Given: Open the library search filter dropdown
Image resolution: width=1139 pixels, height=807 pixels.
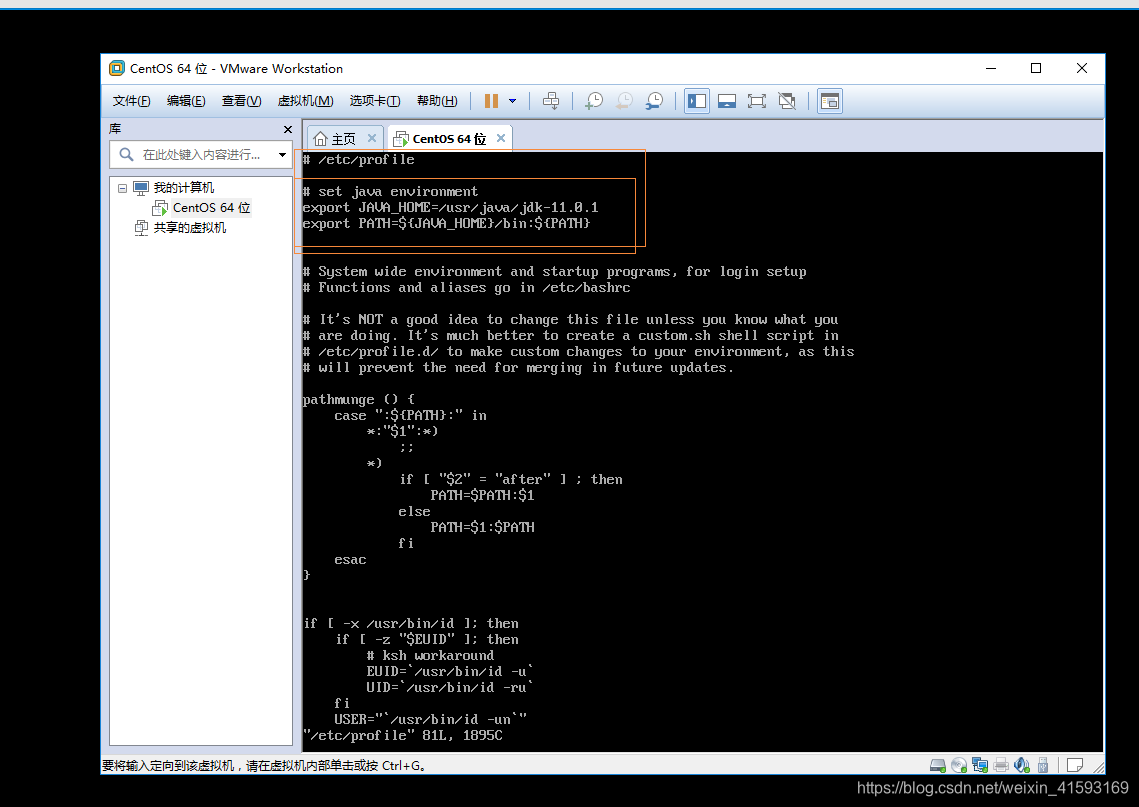Looking at the screenshot, I should [x=282, y=155].
